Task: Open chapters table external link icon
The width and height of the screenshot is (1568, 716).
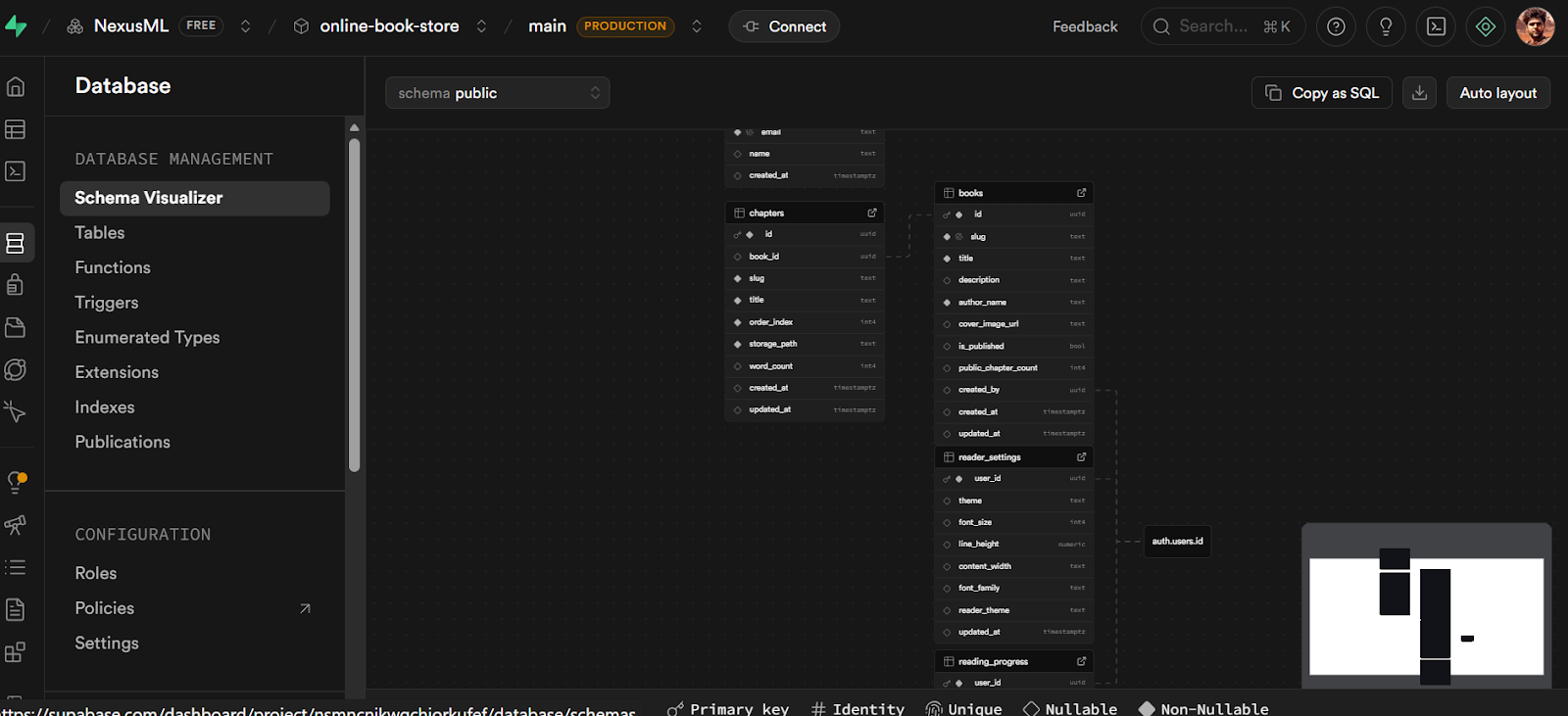Action: point(871,213)
